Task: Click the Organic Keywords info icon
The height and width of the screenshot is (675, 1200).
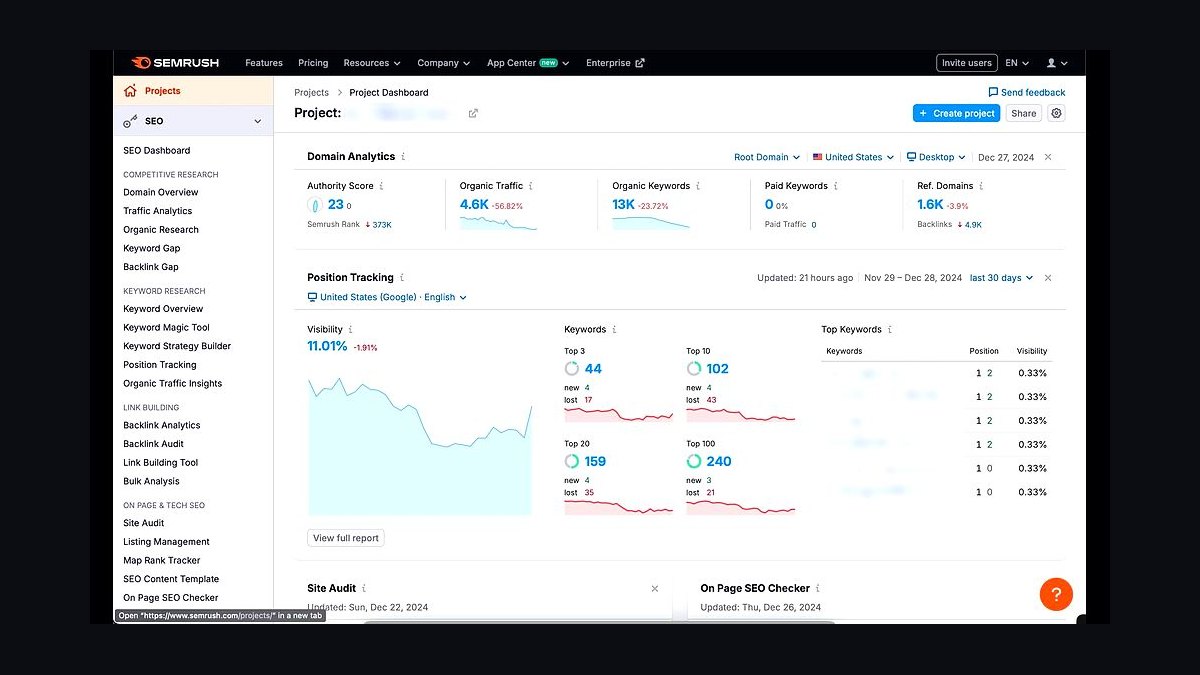Action: click(697, 186)
